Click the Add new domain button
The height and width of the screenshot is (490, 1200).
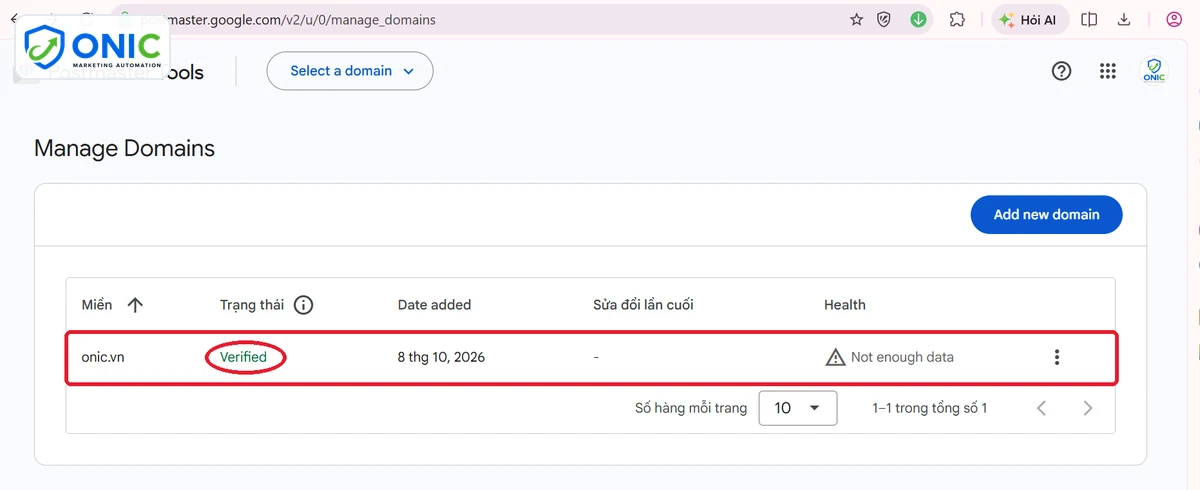[1046, 214]
